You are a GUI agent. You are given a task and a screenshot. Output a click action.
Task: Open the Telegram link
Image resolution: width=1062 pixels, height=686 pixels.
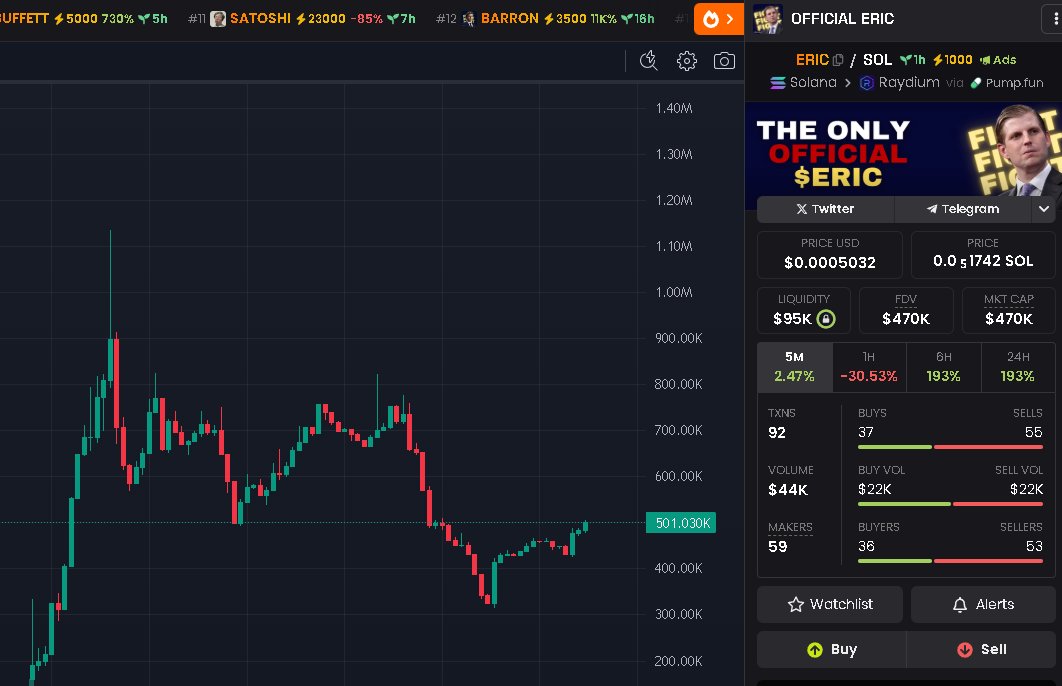(962, 209)
